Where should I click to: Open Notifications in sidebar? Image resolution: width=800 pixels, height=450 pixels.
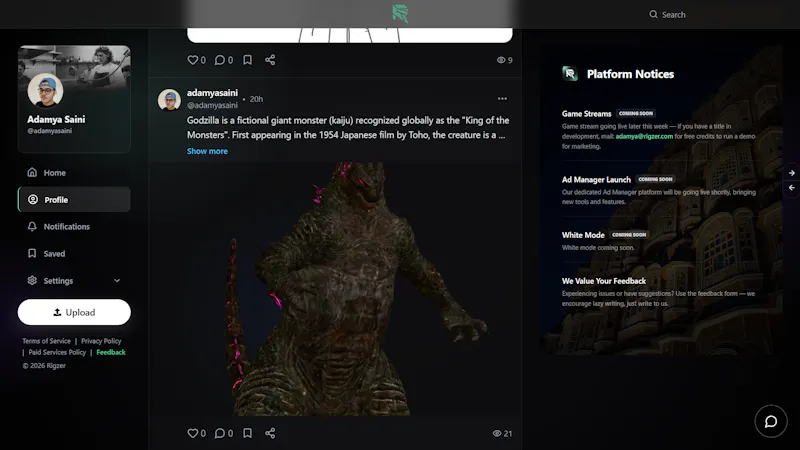[x=74, y=227]
